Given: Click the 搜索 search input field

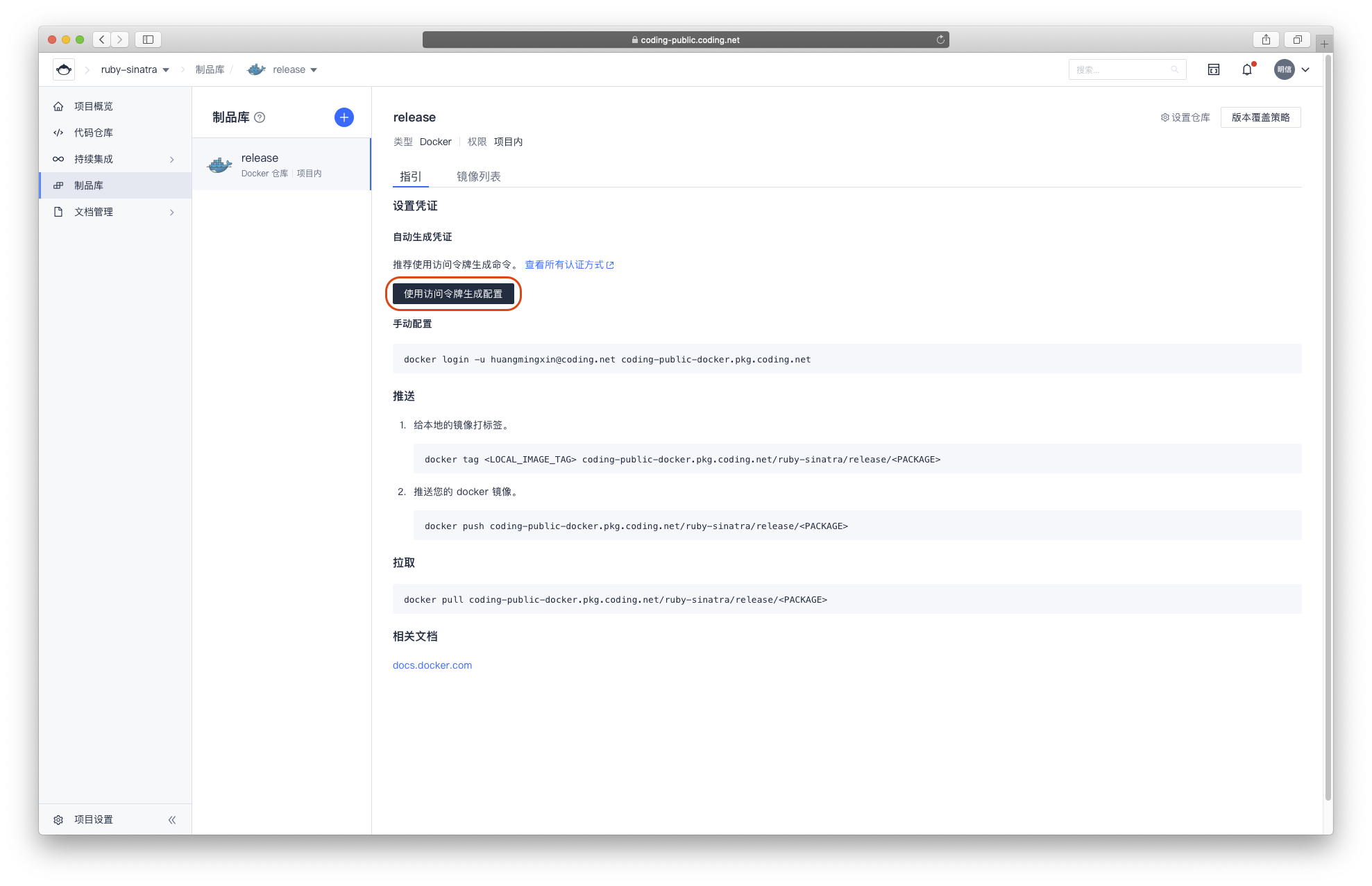Looking at the screenshot, I should coord(1121,69).
